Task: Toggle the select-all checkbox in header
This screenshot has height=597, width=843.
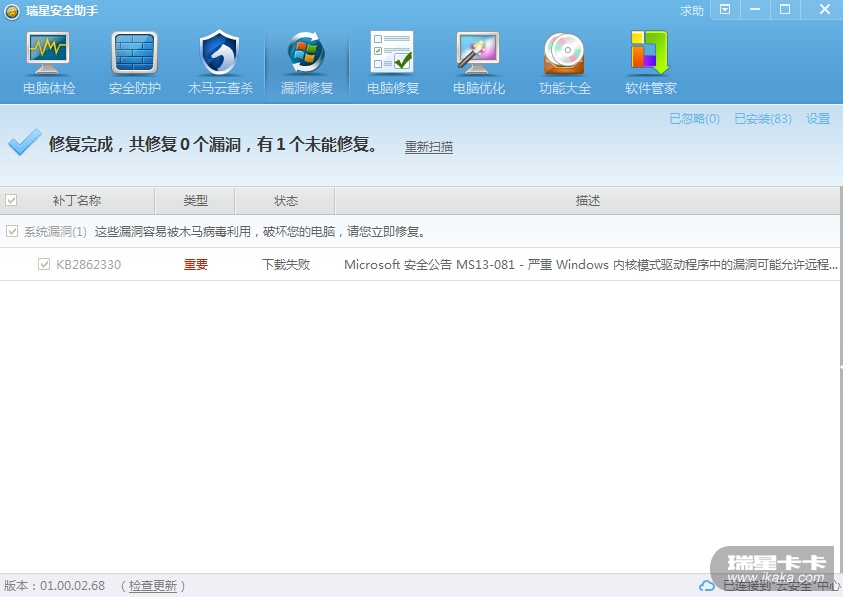Action: tap(11, 201)
